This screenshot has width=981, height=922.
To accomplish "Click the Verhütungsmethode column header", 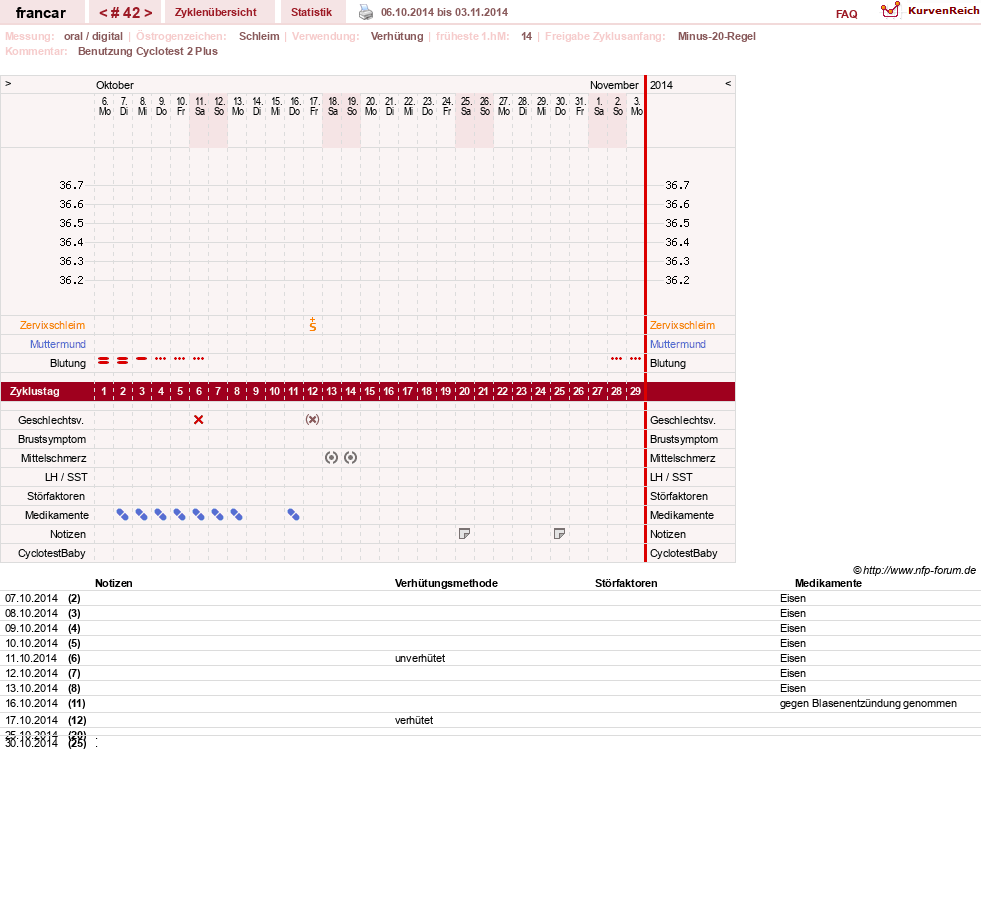I will click(446, 583).
